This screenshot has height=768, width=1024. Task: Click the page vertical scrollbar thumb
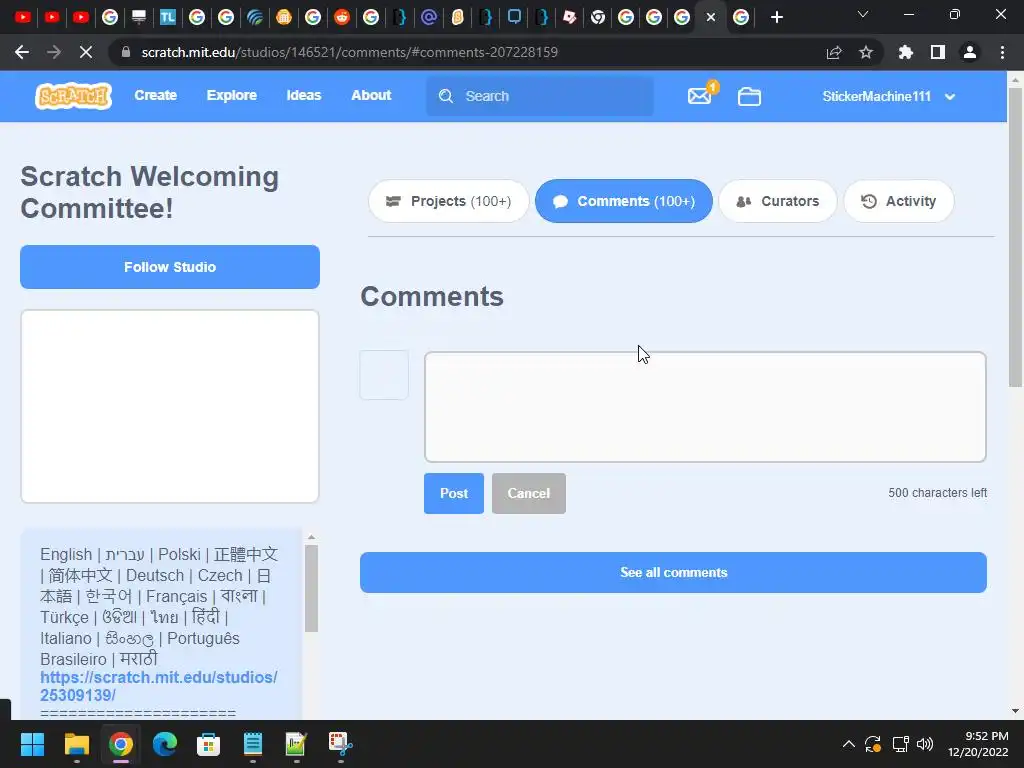(1015, 237)
